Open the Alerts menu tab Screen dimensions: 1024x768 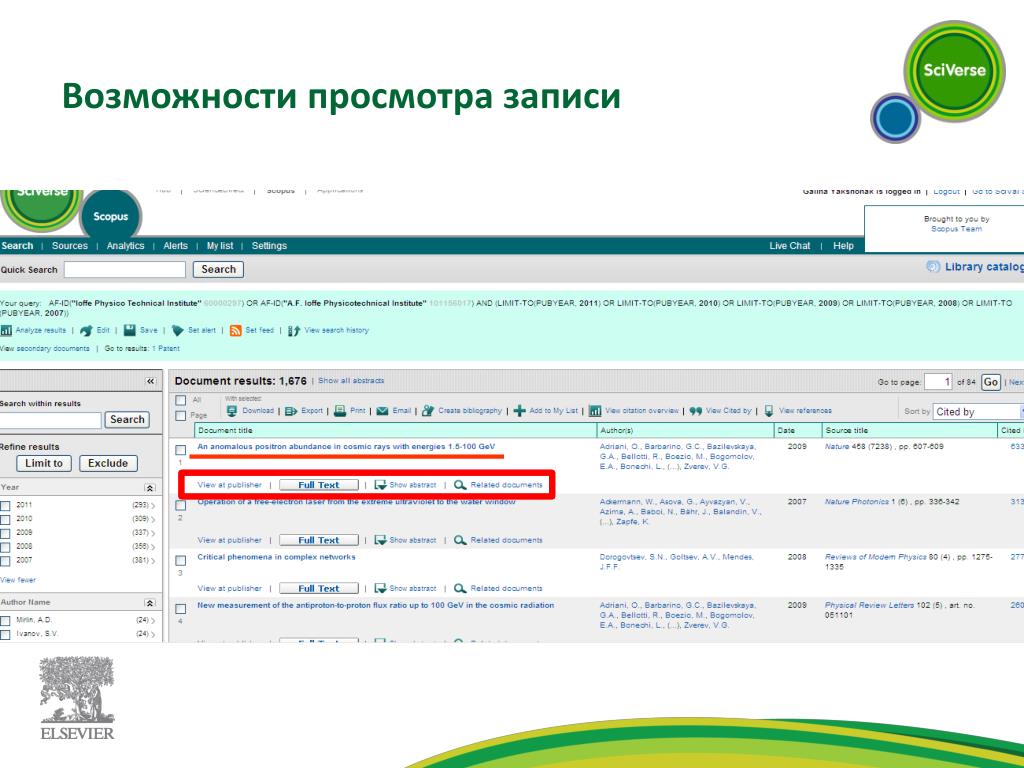175,246
